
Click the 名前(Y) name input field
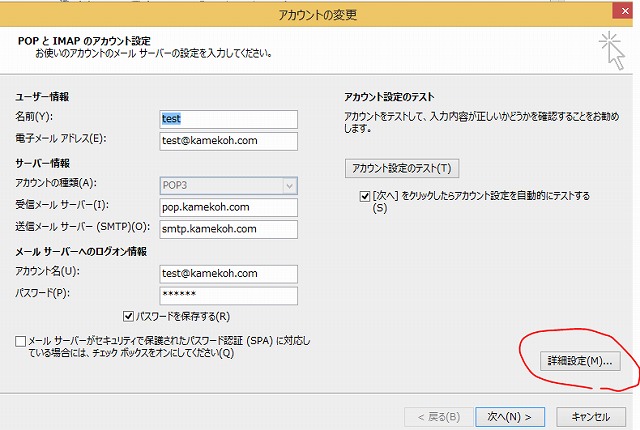point(229,119)
